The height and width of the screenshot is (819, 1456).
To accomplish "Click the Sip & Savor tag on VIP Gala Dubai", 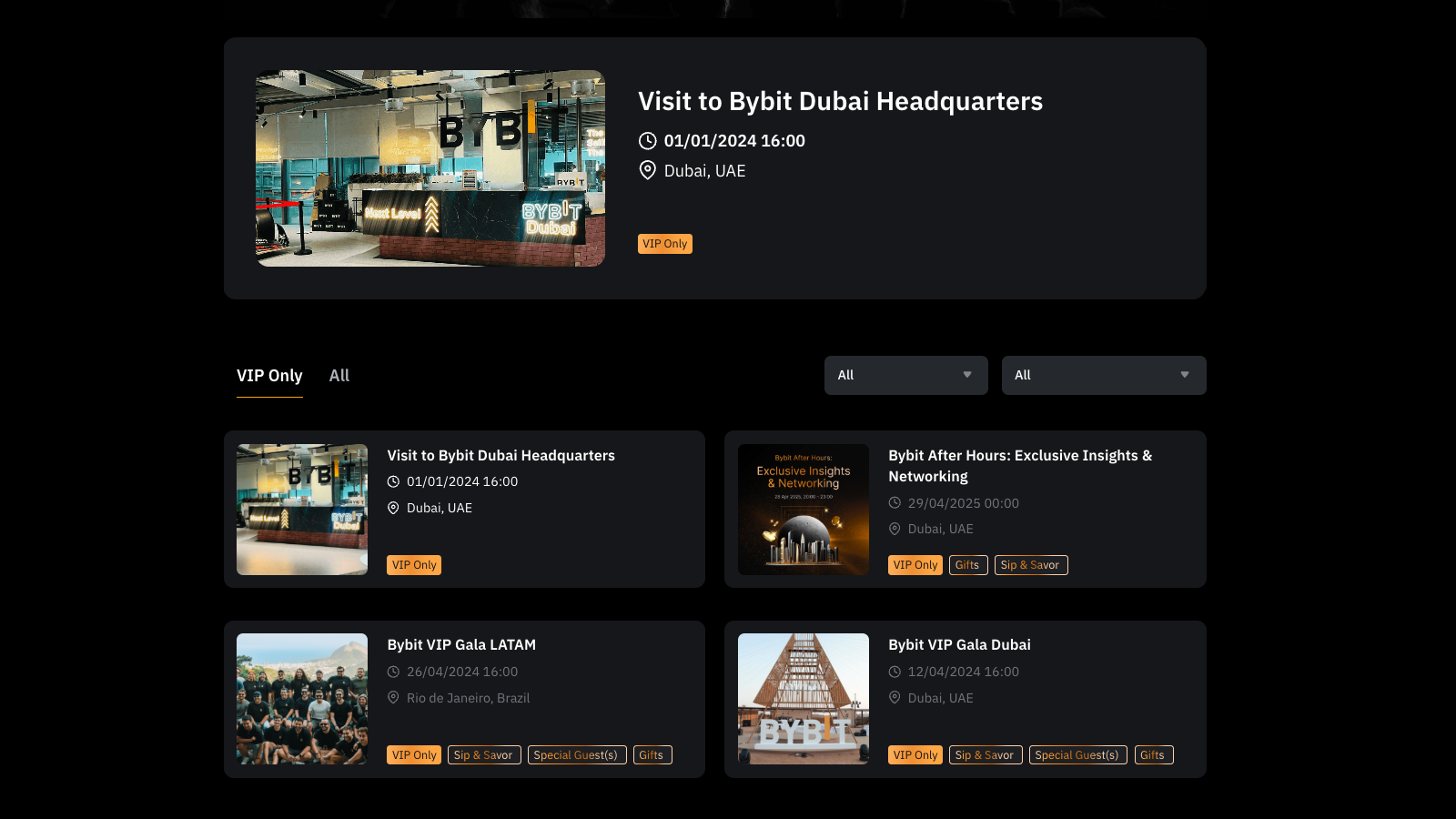I will (x=985, y=754).
